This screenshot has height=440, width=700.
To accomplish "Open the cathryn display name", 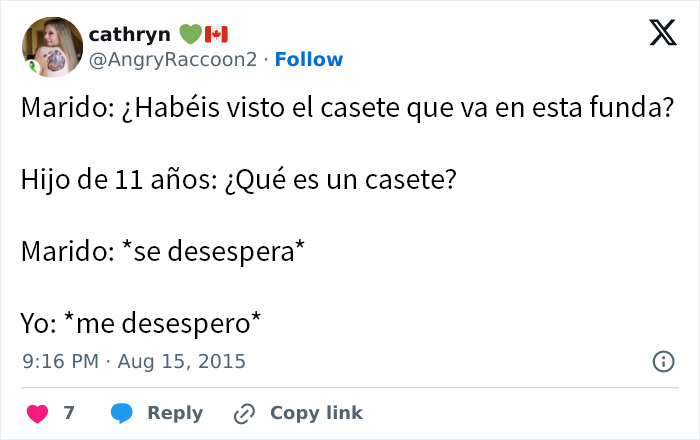I will pos(130,34).
